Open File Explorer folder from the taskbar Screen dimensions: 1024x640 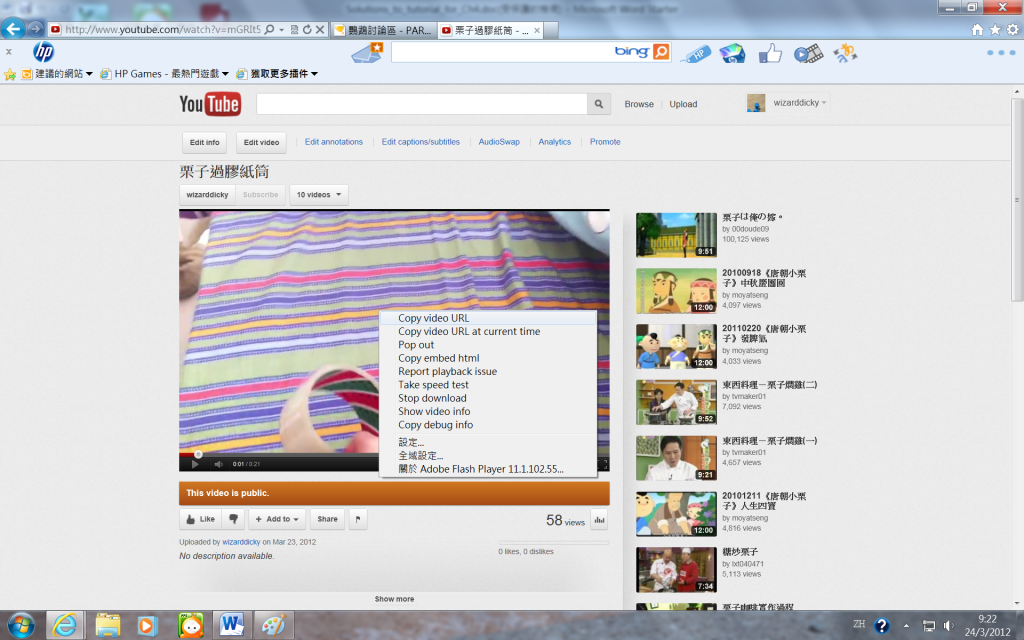(107, 626)
